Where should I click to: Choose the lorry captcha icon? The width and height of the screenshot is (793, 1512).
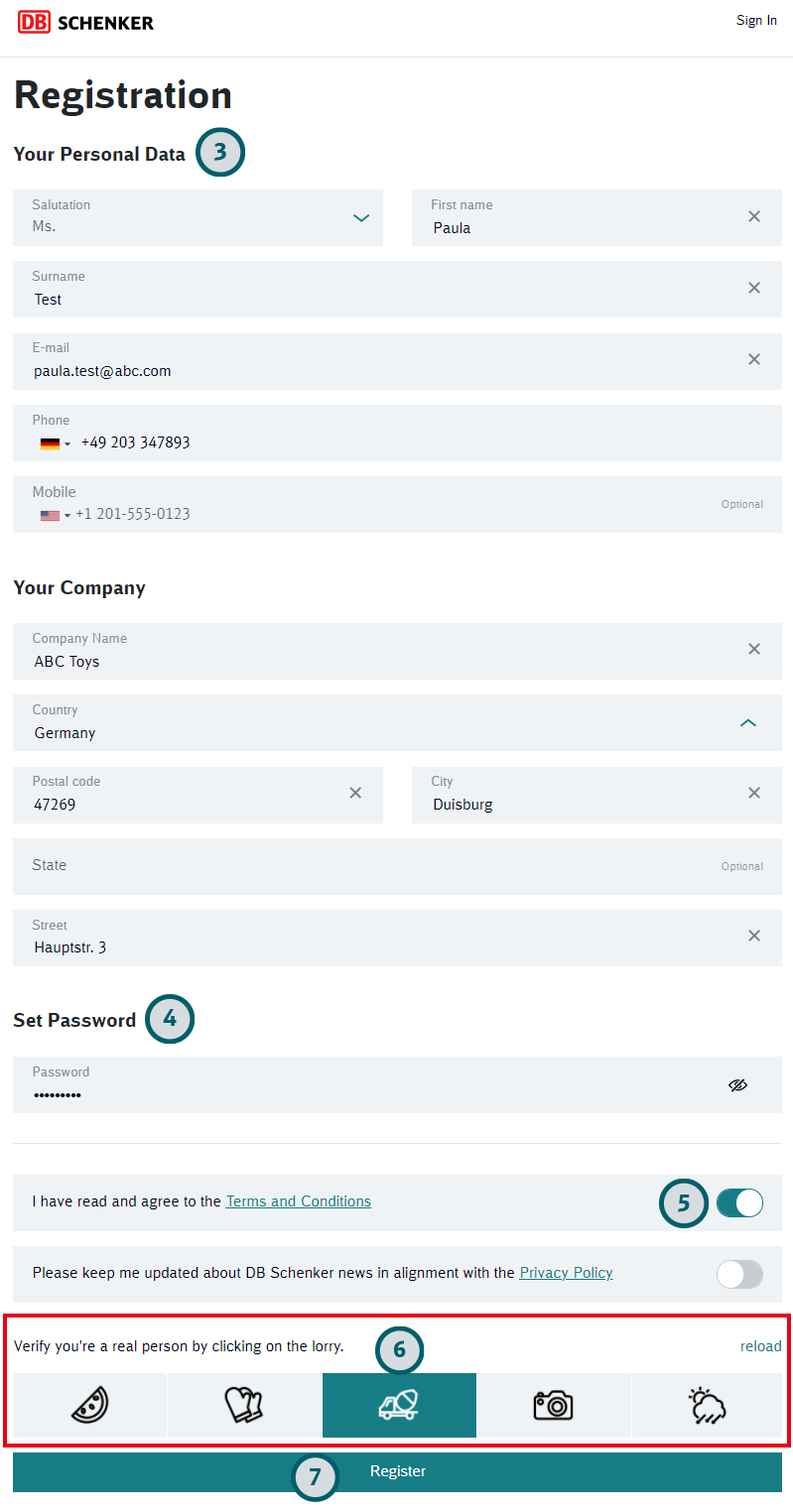(399, 1405)
